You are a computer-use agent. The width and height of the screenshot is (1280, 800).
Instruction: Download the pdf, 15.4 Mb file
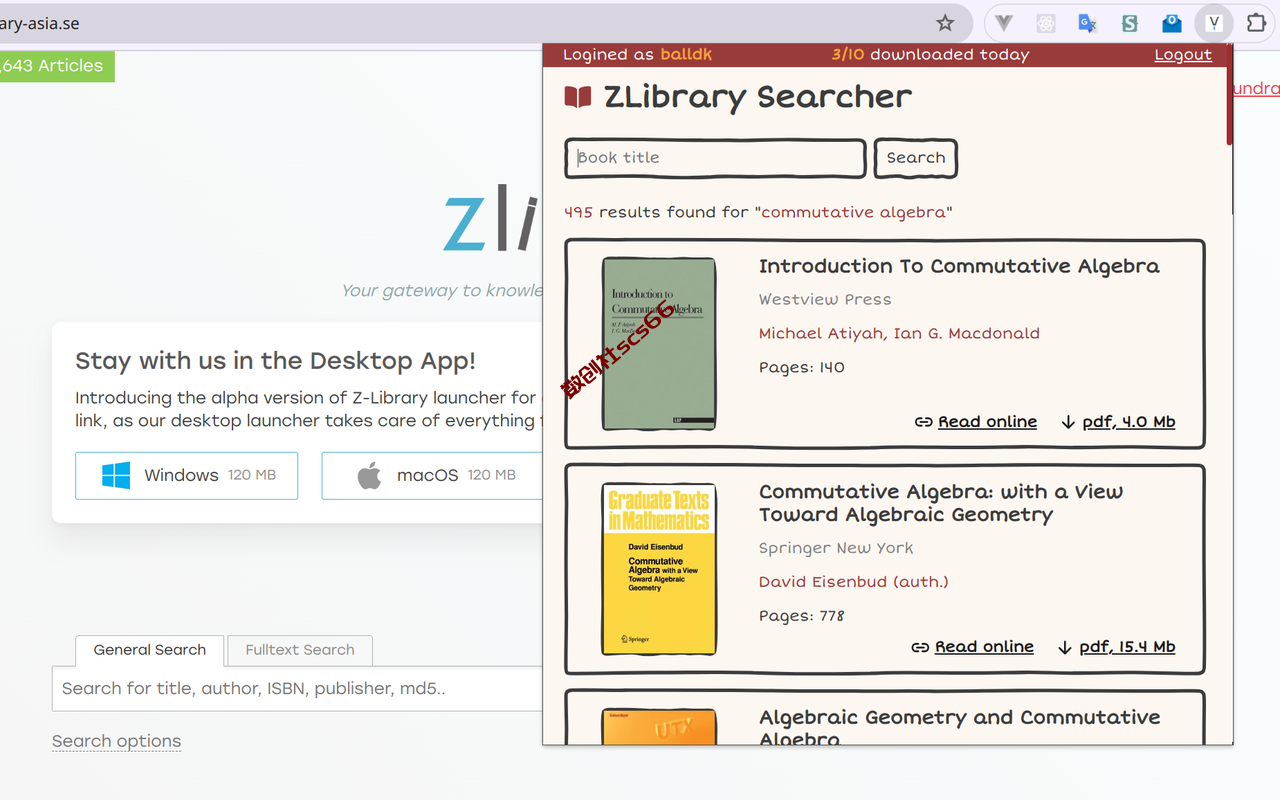1127,647
